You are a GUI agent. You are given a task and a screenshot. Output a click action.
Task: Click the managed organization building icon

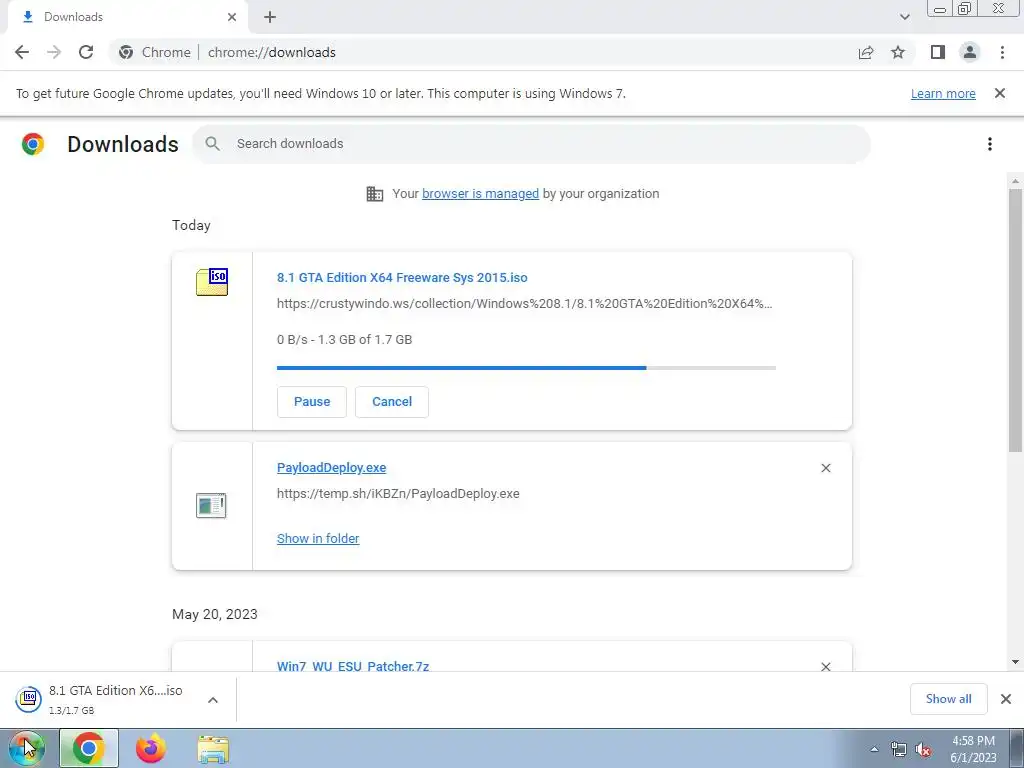375,194
